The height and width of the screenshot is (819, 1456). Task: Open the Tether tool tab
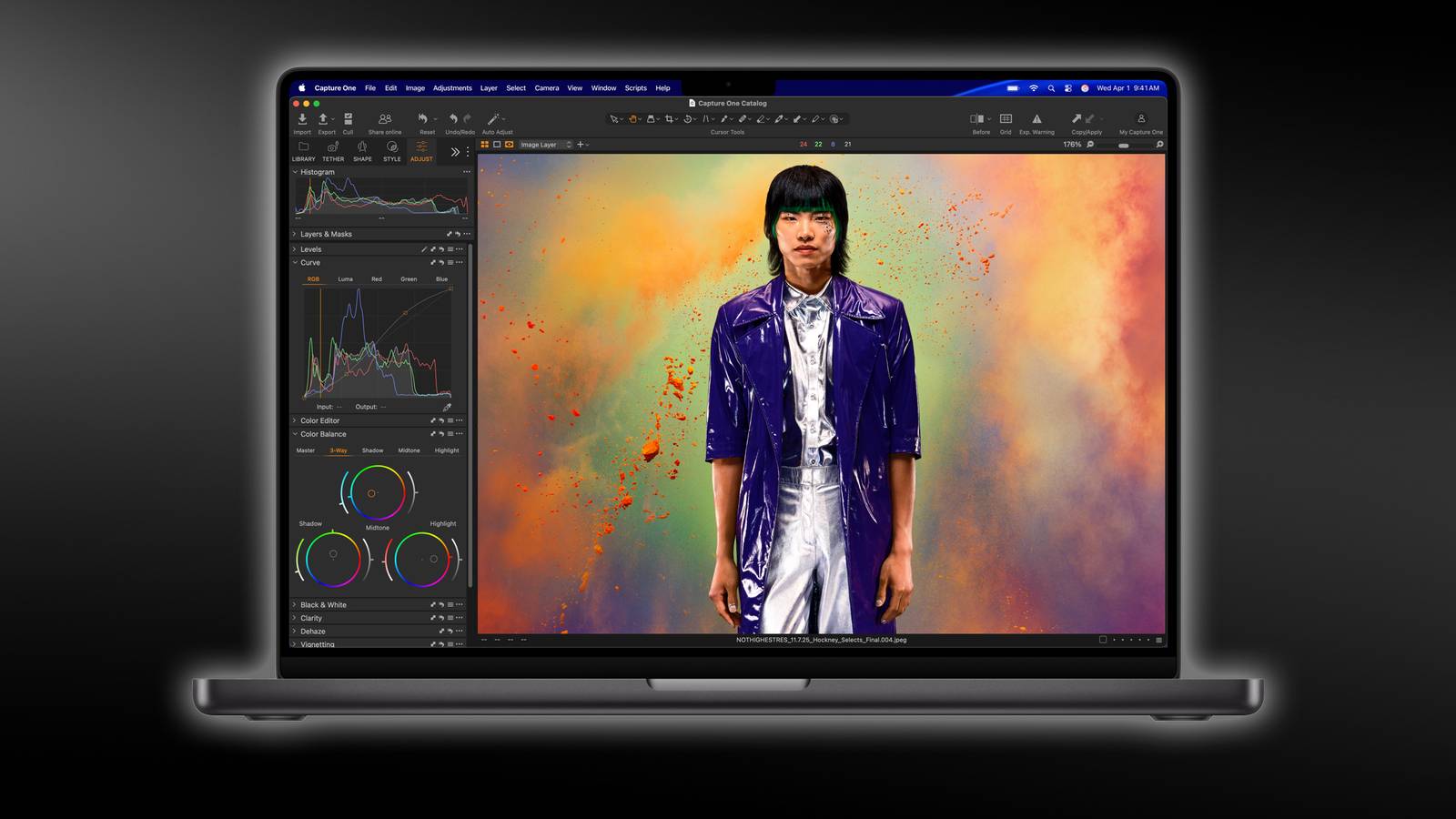[333, 147]
